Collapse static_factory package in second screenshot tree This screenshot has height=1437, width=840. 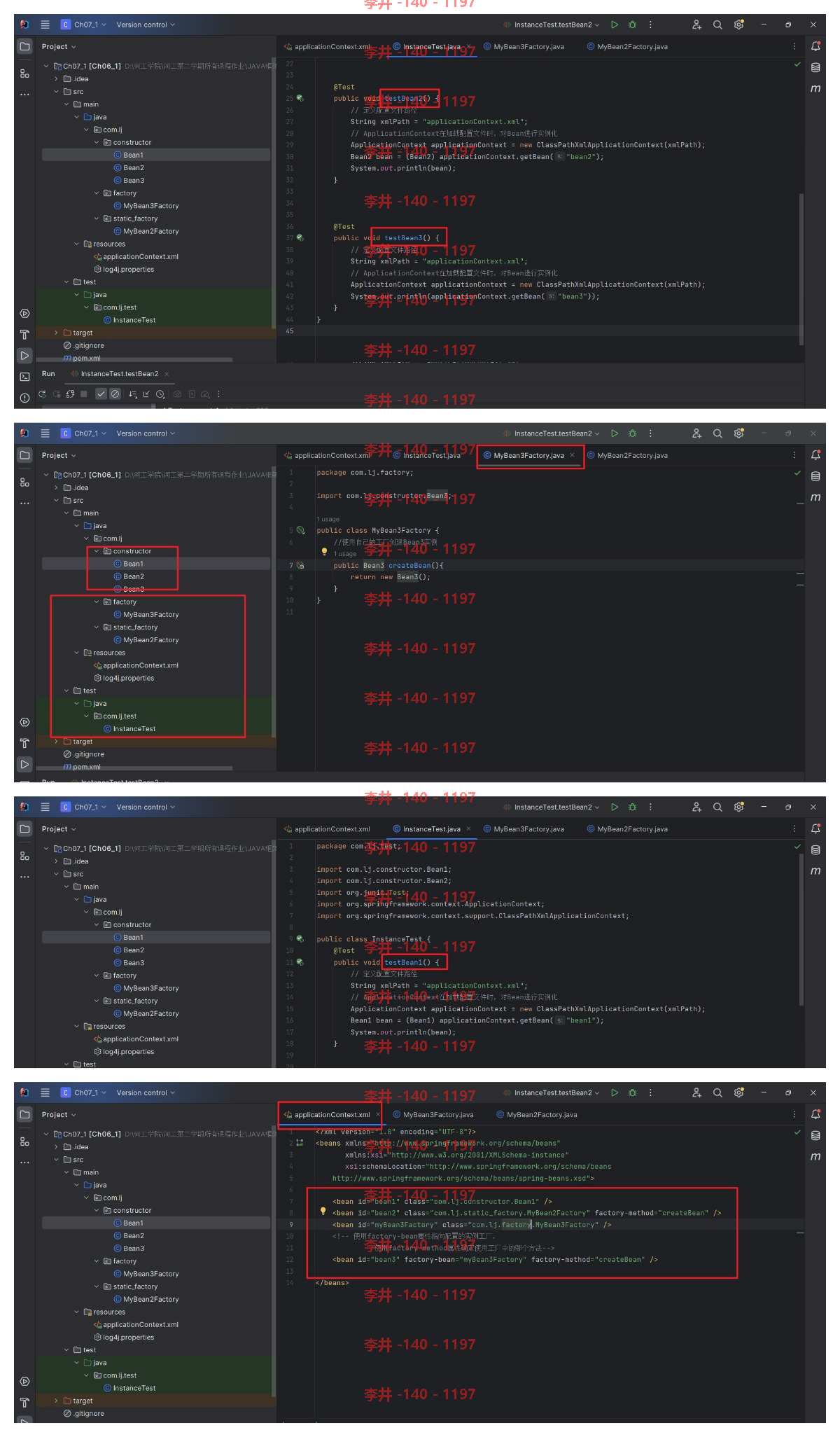click(x=97, y=627)
